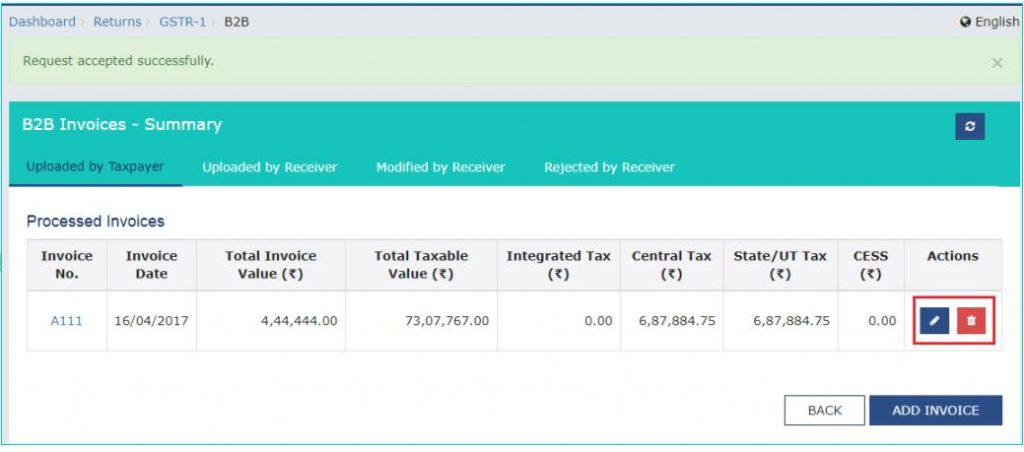Click the Invoice Date column header
Image resolution: width=1024 pixels, height=452 pixels.
click(151, 265)
